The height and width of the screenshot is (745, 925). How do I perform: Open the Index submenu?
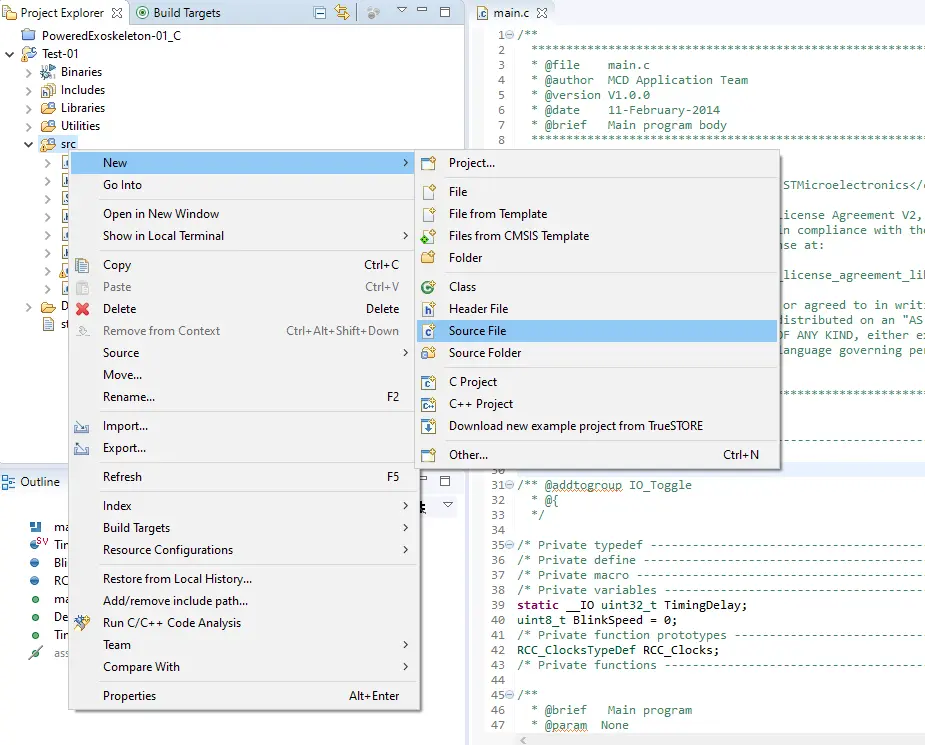[x=245, y=506]
